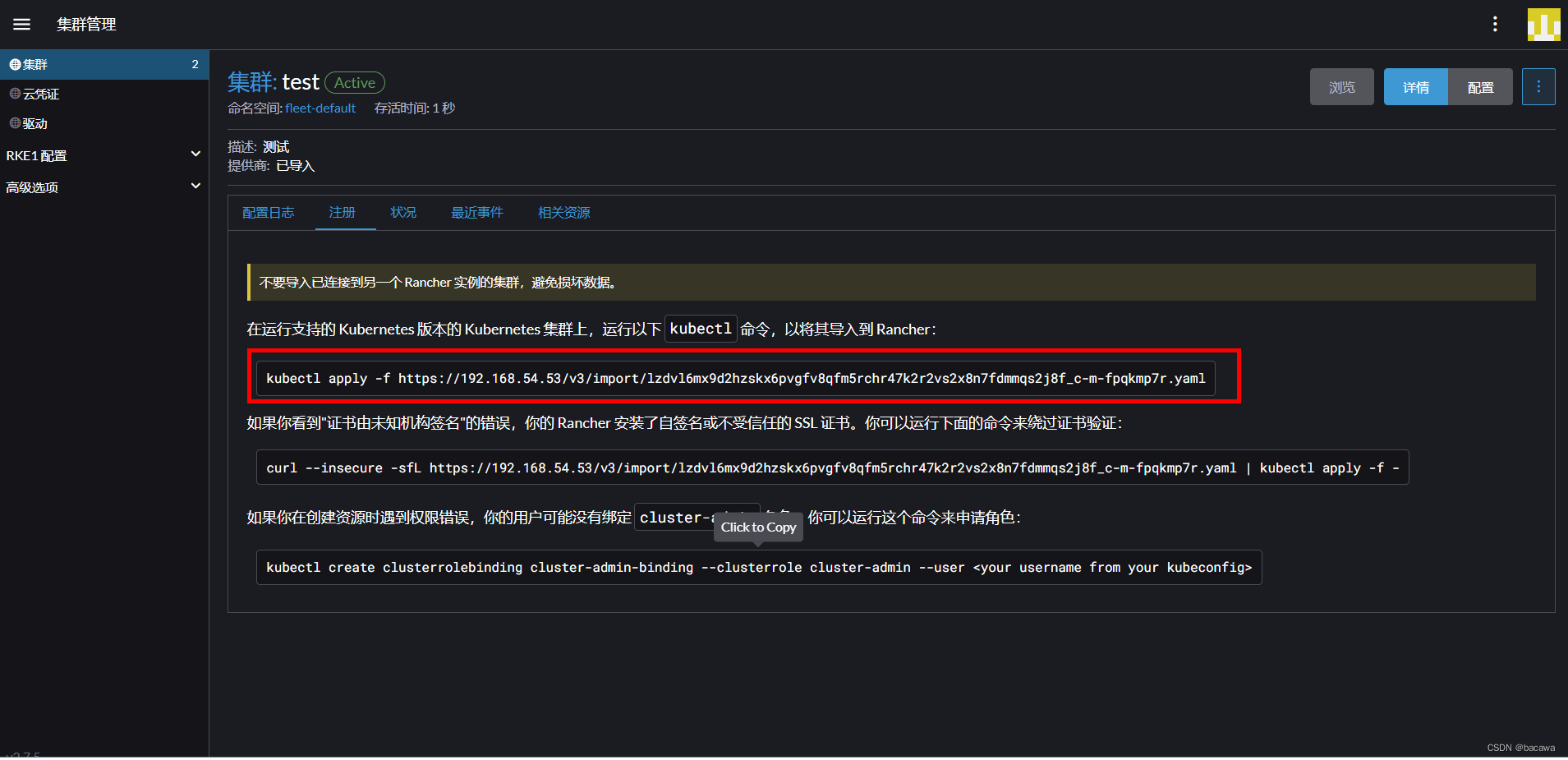Open the fleet-default namespace link
This screenshot has width=1568, height=760.
[x=320, y=108]
